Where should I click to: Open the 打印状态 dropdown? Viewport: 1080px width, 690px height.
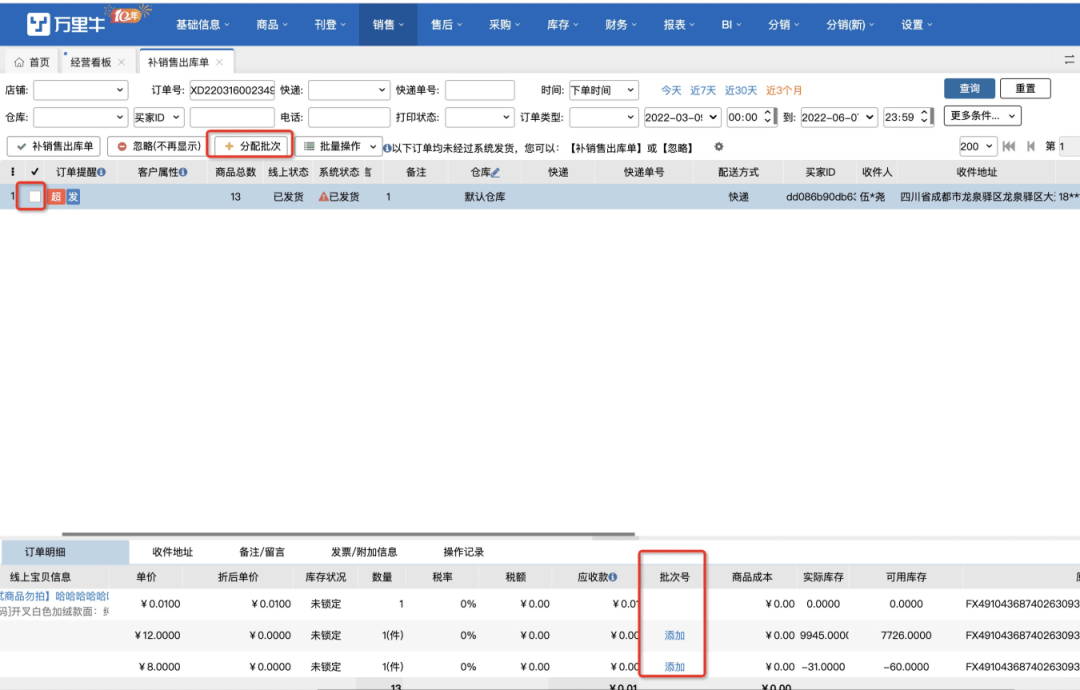tap(479, 117)
